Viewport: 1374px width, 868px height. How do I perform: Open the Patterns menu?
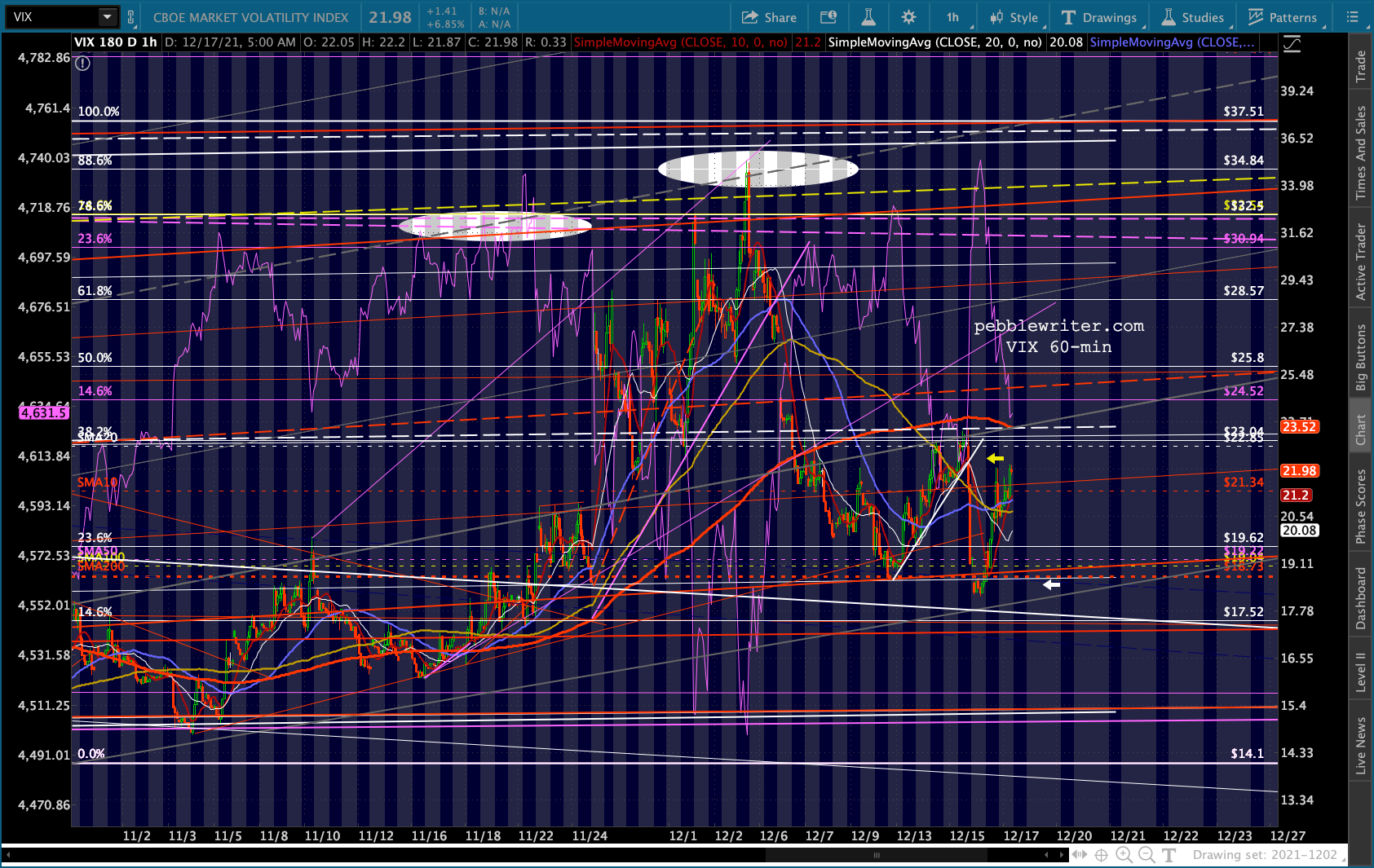pos(1282,17)
